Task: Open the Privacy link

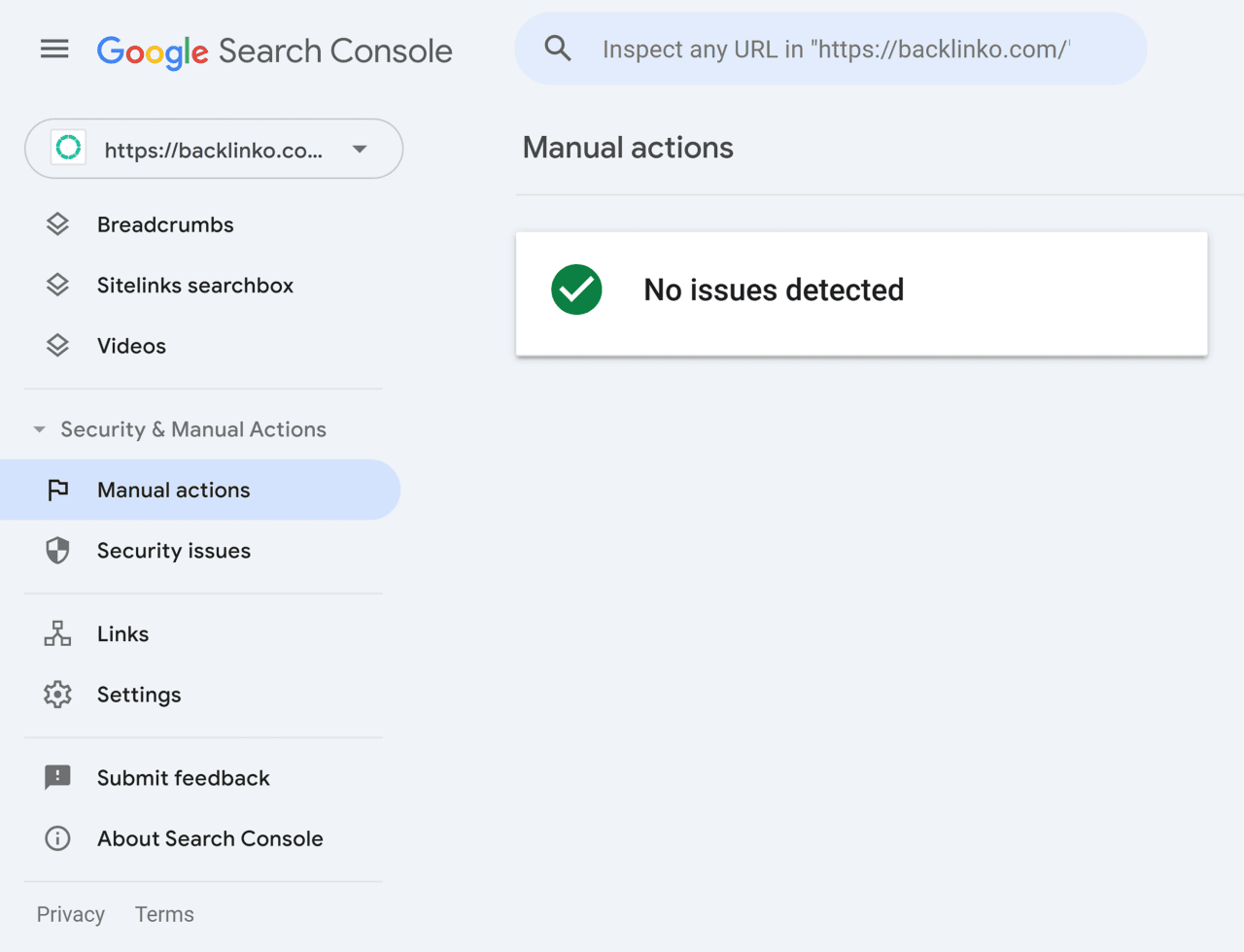Action: 71,914
